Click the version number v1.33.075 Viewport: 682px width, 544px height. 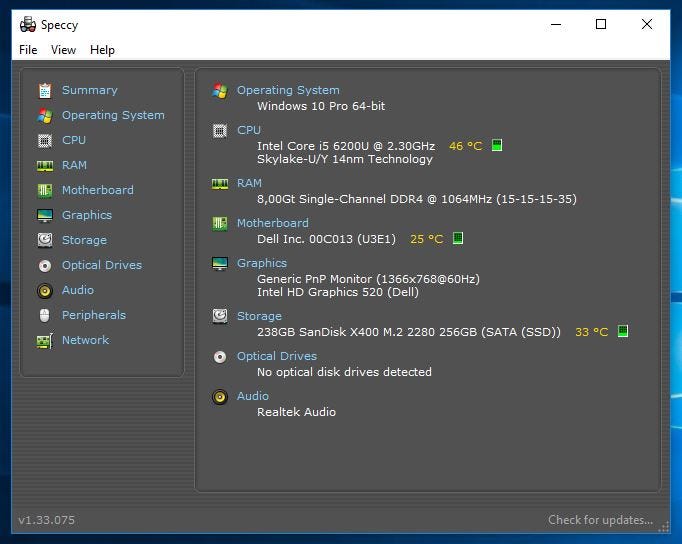[47, 520]
